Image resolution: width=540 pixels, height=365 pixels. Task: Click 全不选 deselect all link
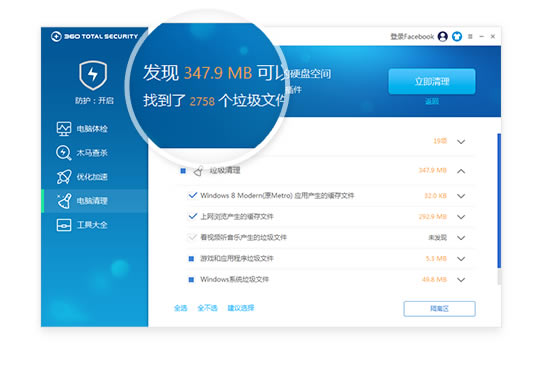tap(207, 308)
